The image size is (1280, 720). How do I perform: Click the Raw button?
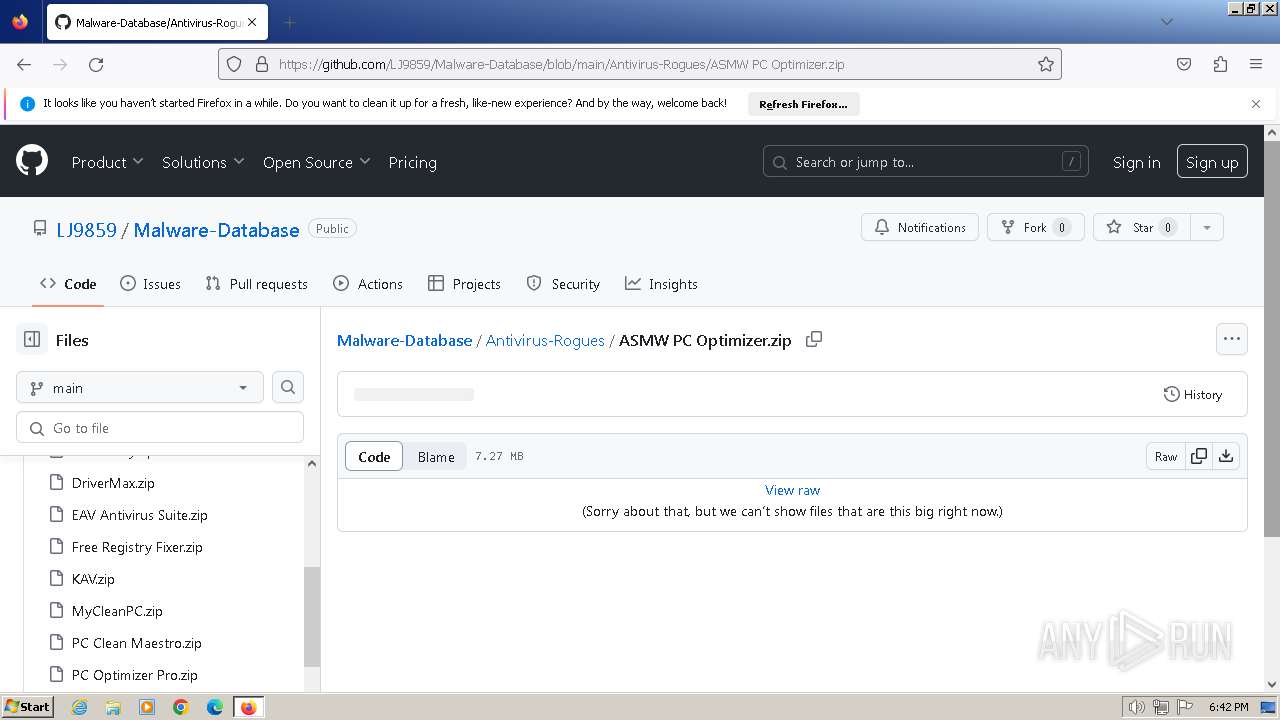tap(1166, 456)
